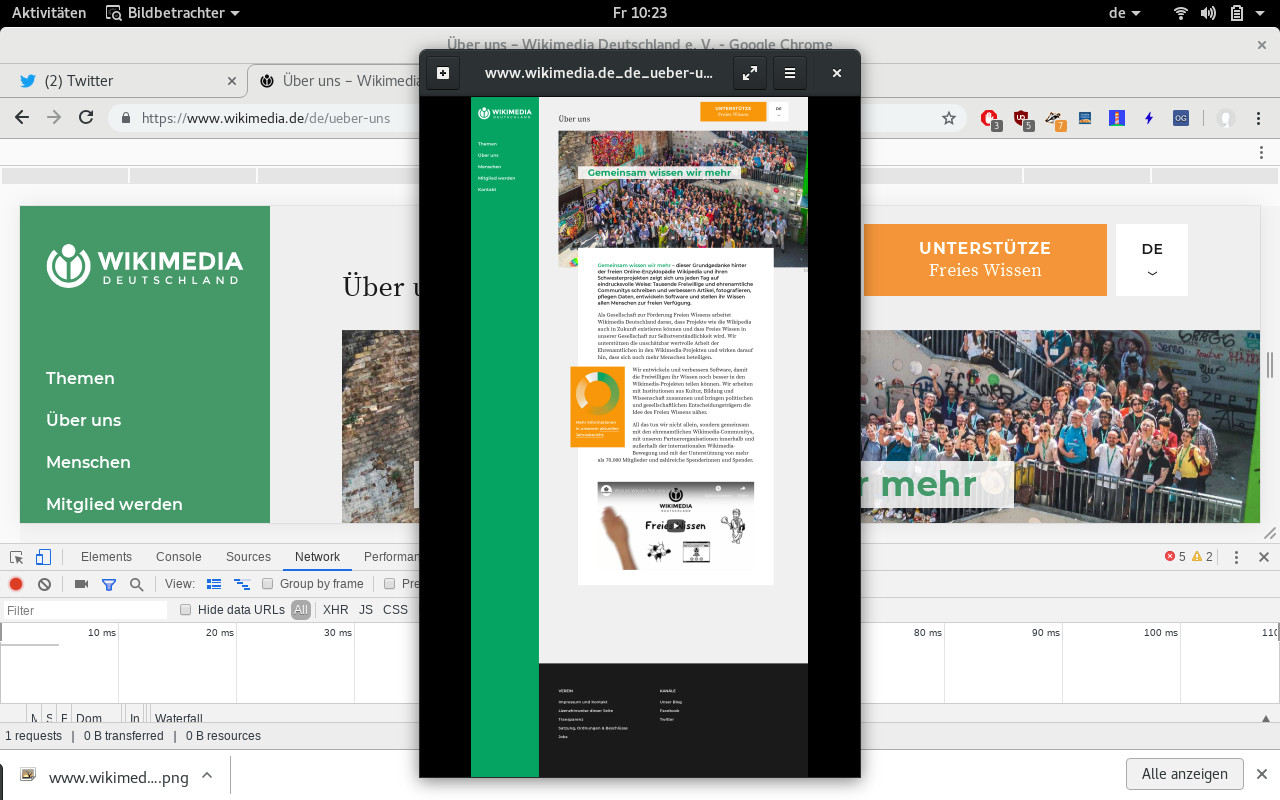Check Hide data URLs

coord(185,610)
